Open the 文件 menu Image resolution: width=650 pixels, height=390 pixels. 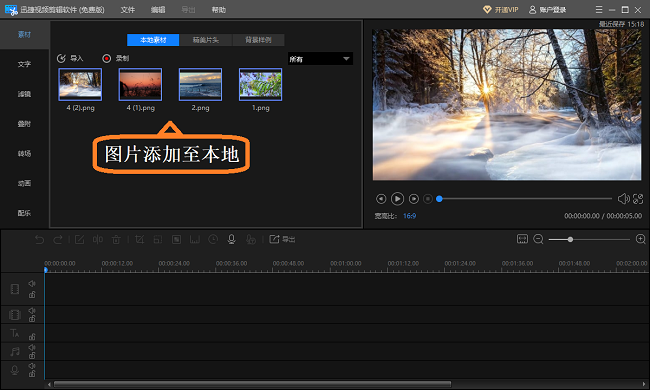pos(128,10)
